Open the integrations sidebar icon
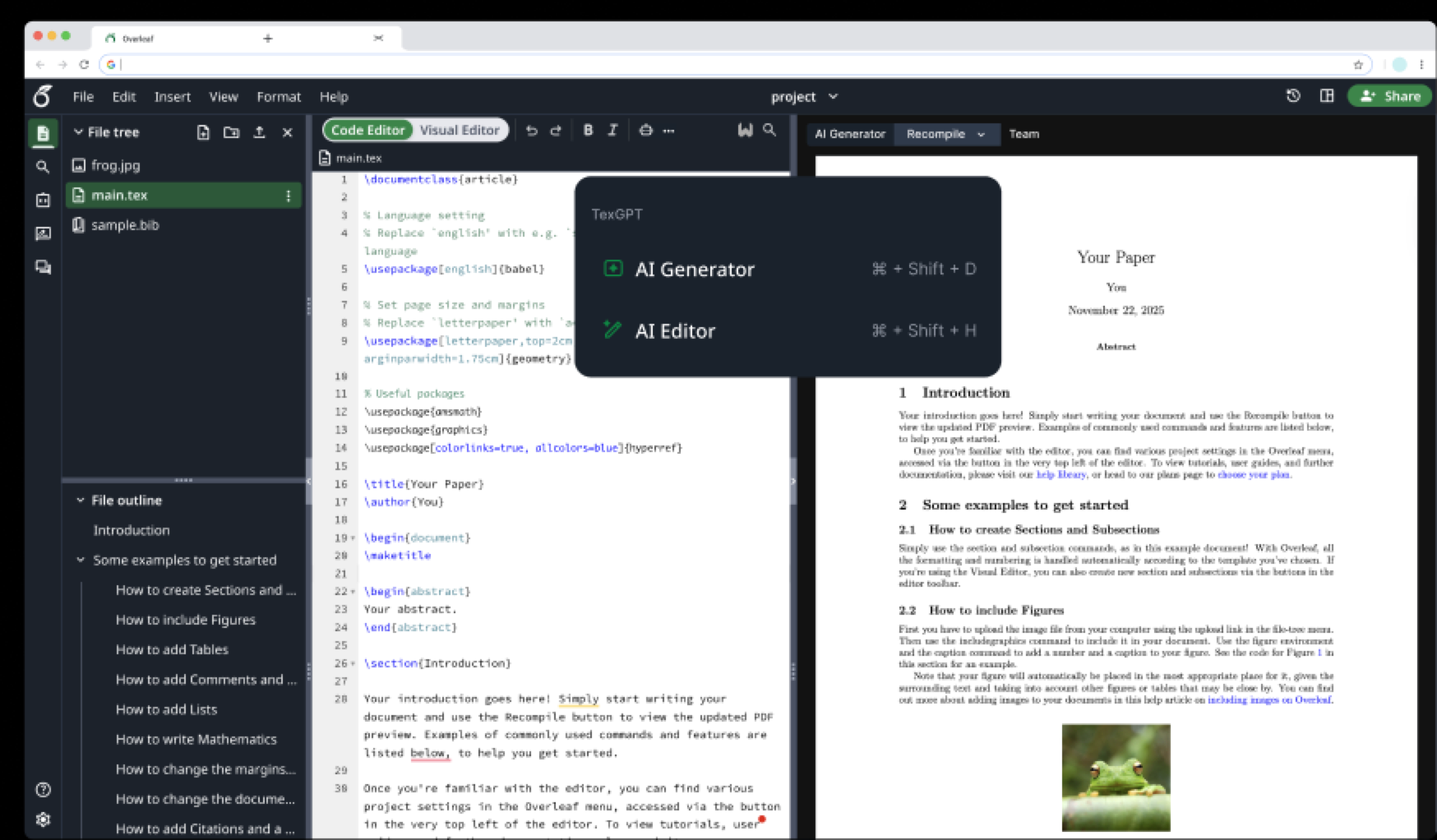 pyautogui.click(x=43, y=200)
